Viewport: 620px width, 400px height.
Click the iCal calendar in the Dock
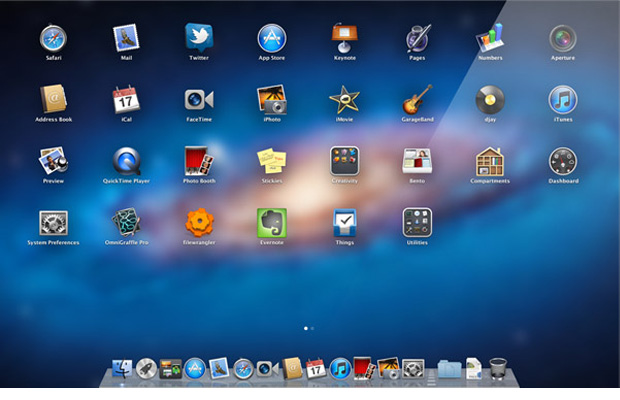tap(316, 368)
